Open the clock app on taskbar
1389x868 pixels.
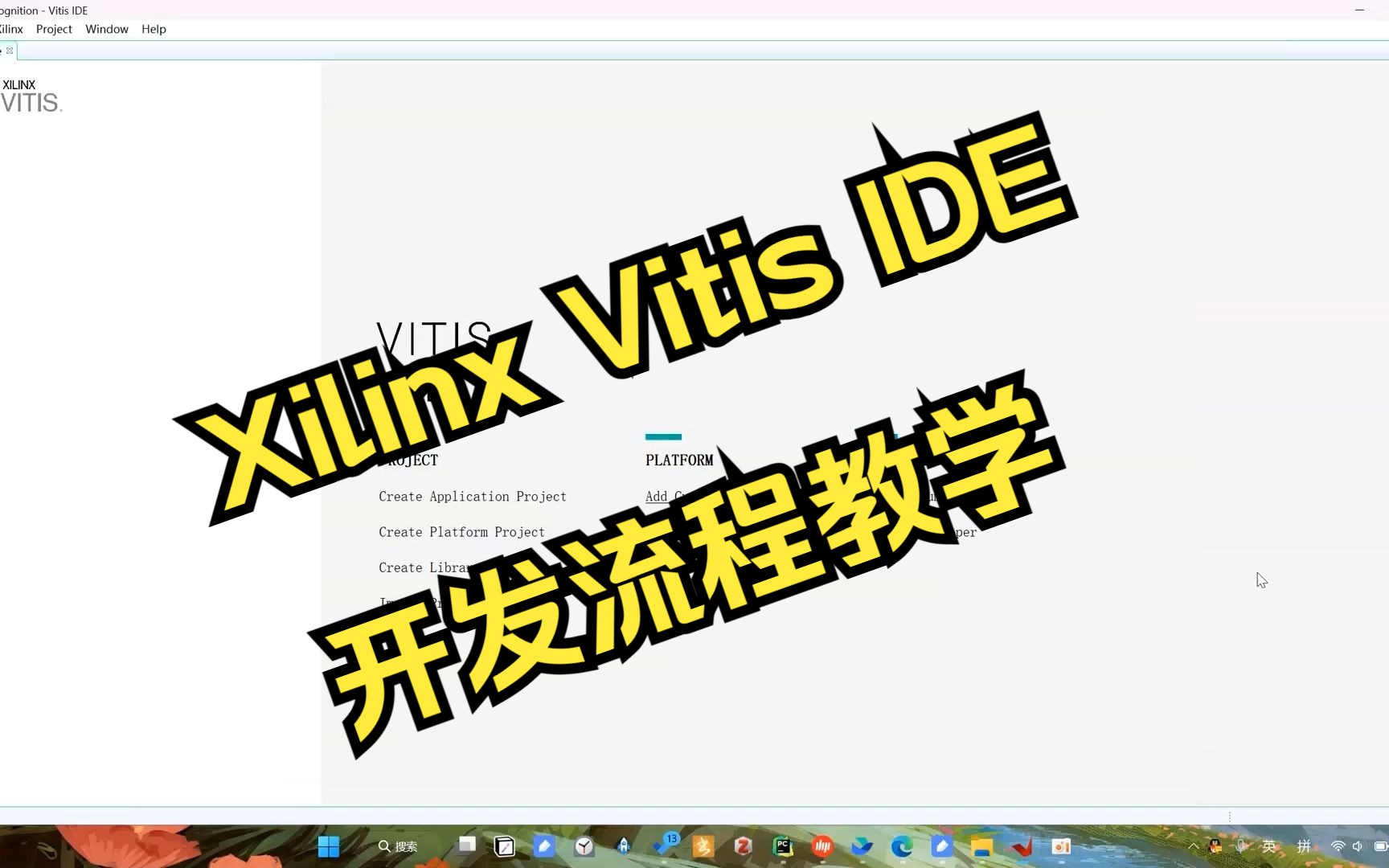[x=584, y=846]
